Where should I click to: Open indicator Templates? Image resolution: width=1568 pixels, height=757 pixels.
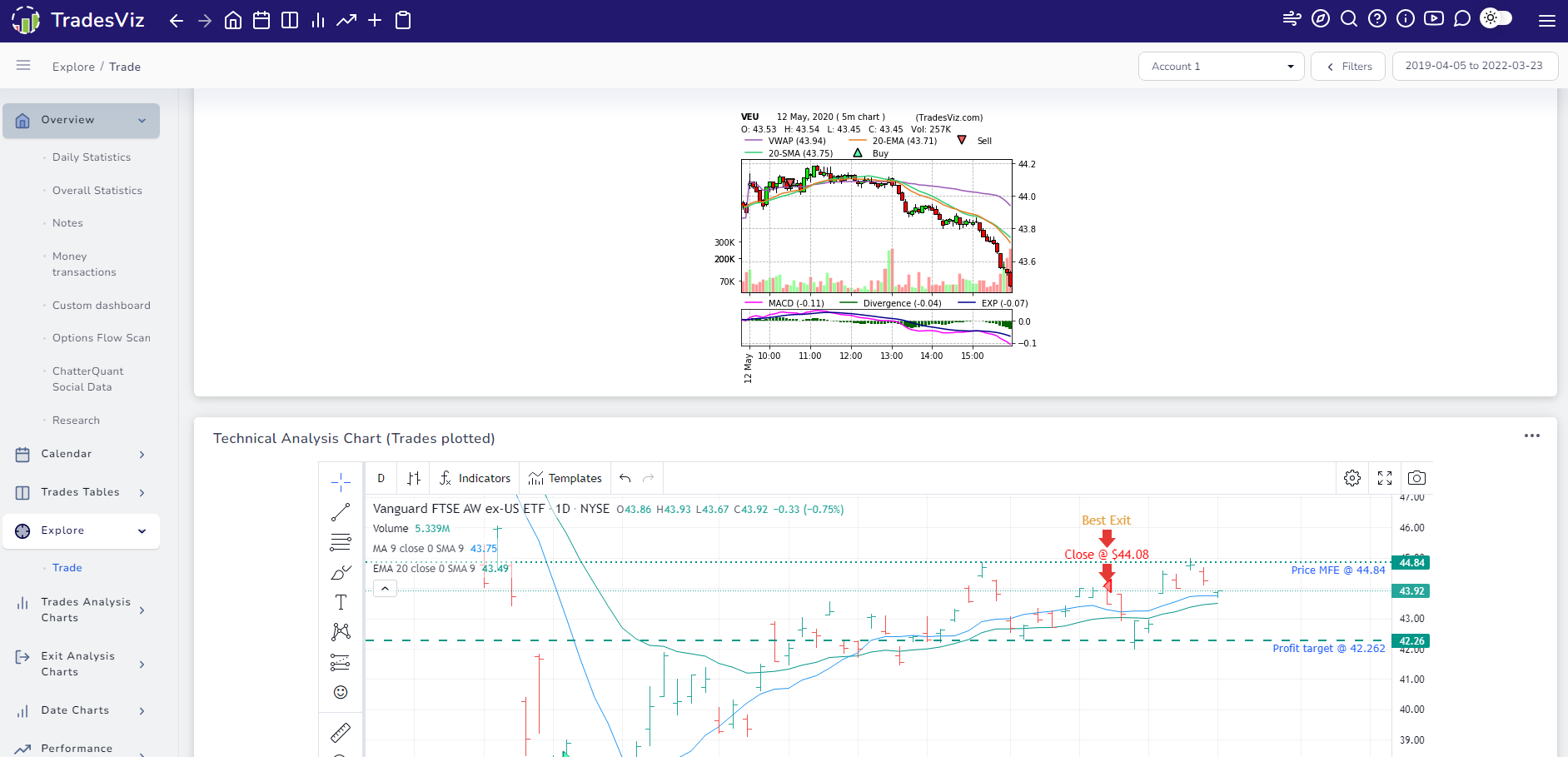(x=565, y=478)
